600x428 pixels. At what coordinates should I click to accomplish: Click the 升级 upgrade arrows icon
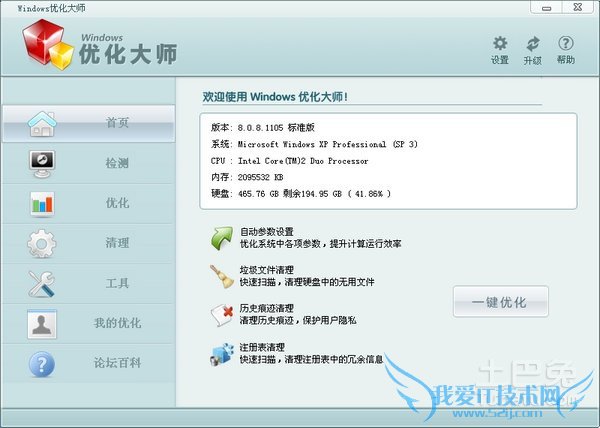point(533,44)
